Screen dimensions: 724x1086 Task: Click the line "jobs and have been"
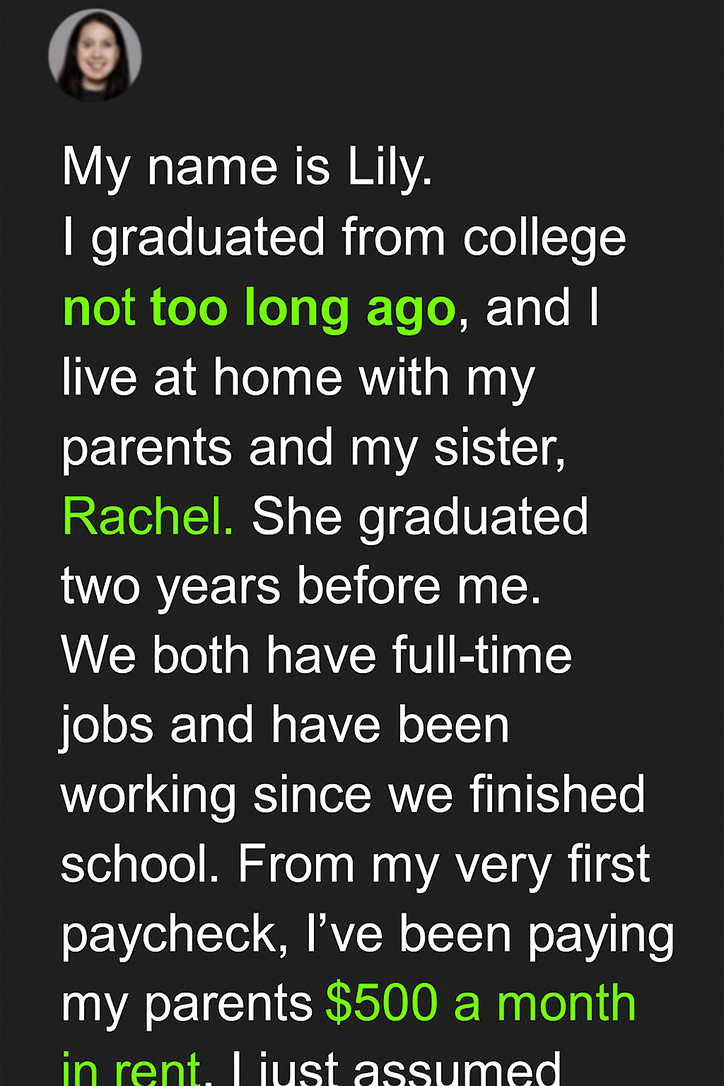point(285,727)
